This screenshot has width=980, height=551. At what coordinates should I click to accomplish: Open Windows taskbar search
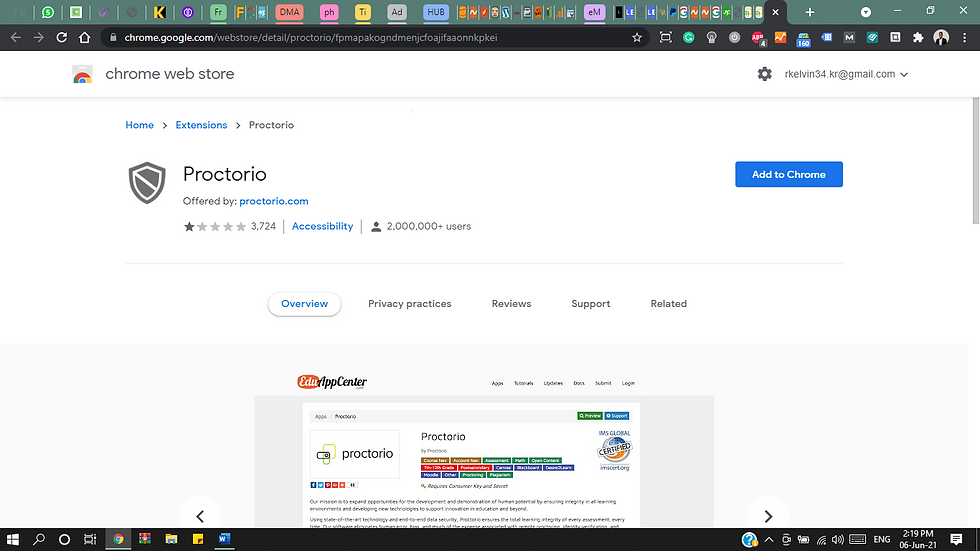point(39,539)
